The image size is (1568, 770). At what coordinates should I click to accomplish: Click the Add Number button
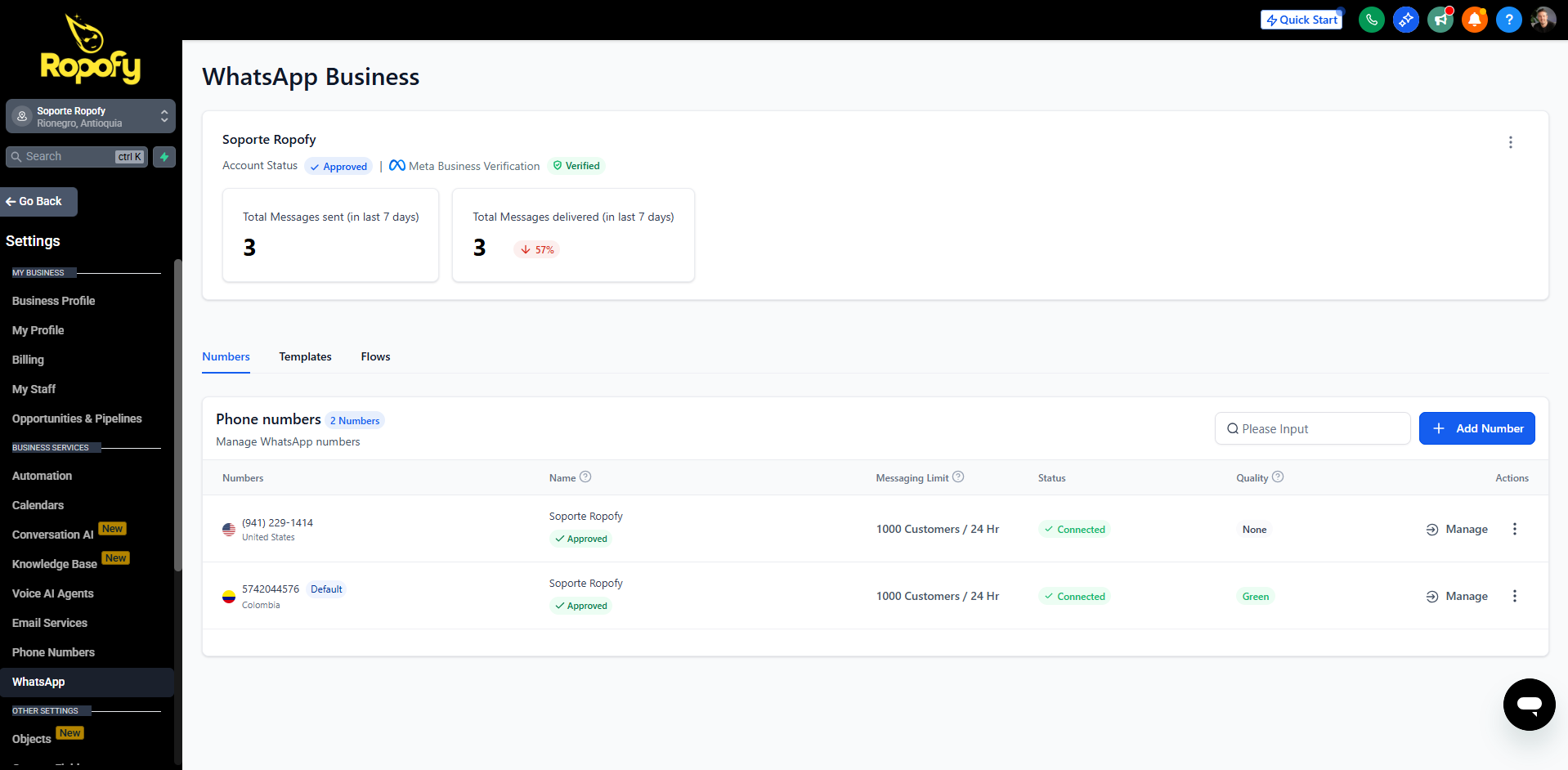point(1476,428)
